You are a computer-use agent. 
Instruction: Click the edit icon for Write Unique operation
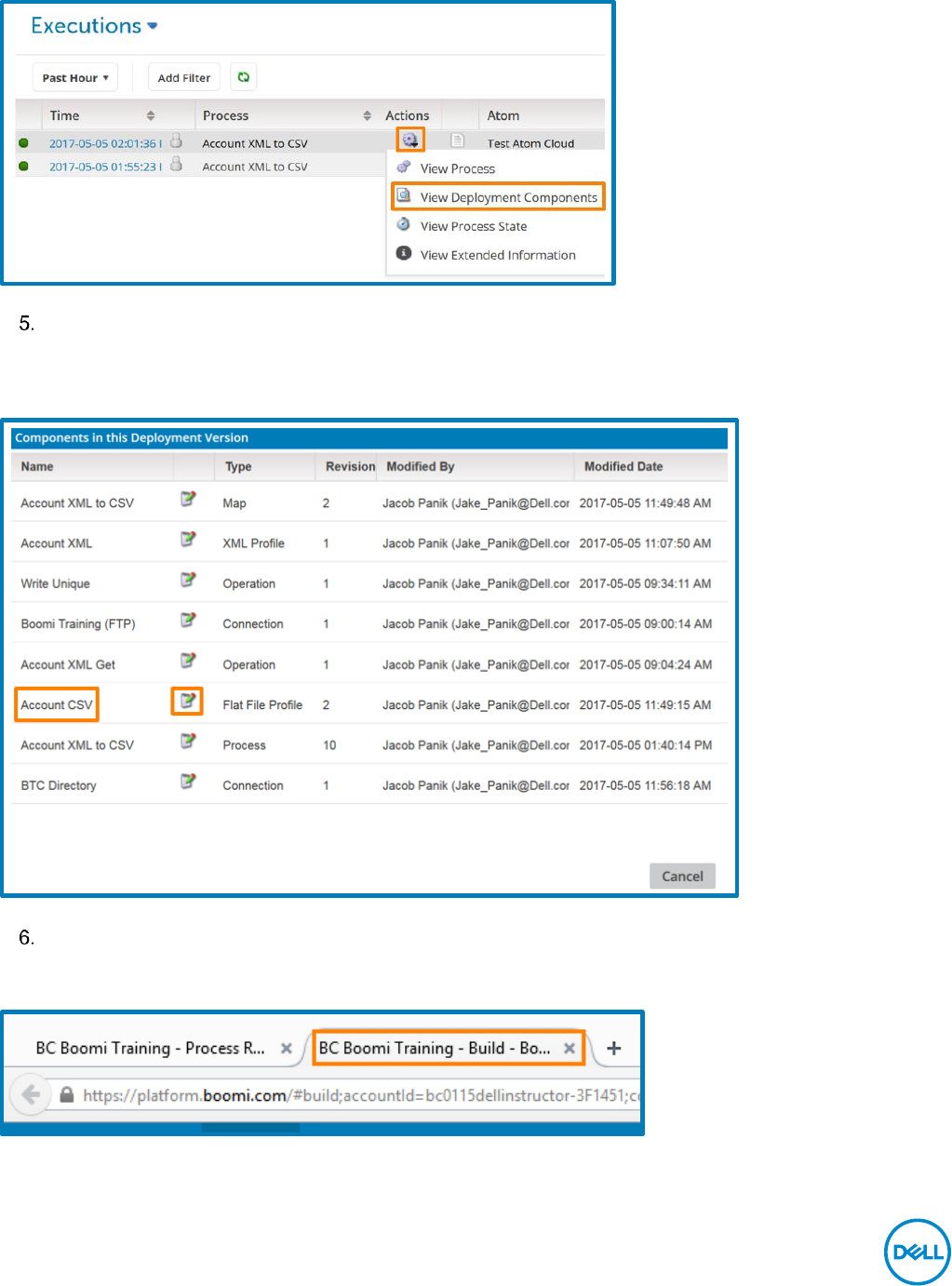tap(188, 580)
